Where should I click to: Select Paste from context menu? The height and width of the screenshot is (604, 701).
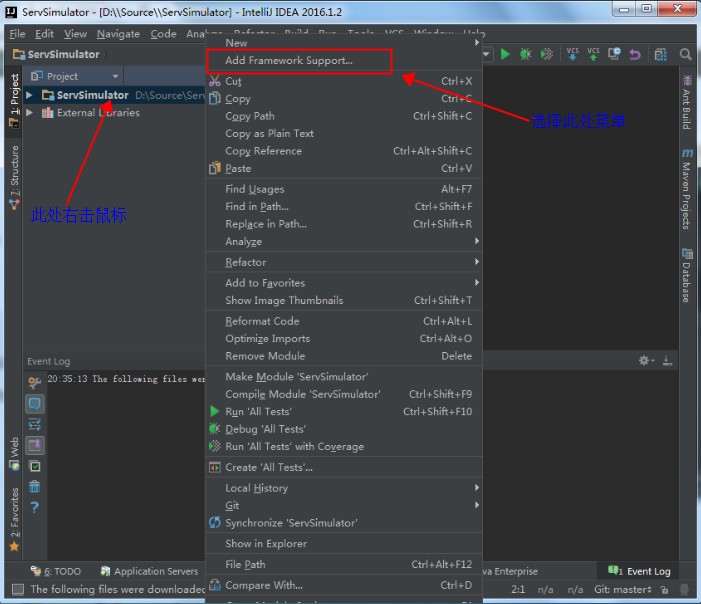pos(343,169)
